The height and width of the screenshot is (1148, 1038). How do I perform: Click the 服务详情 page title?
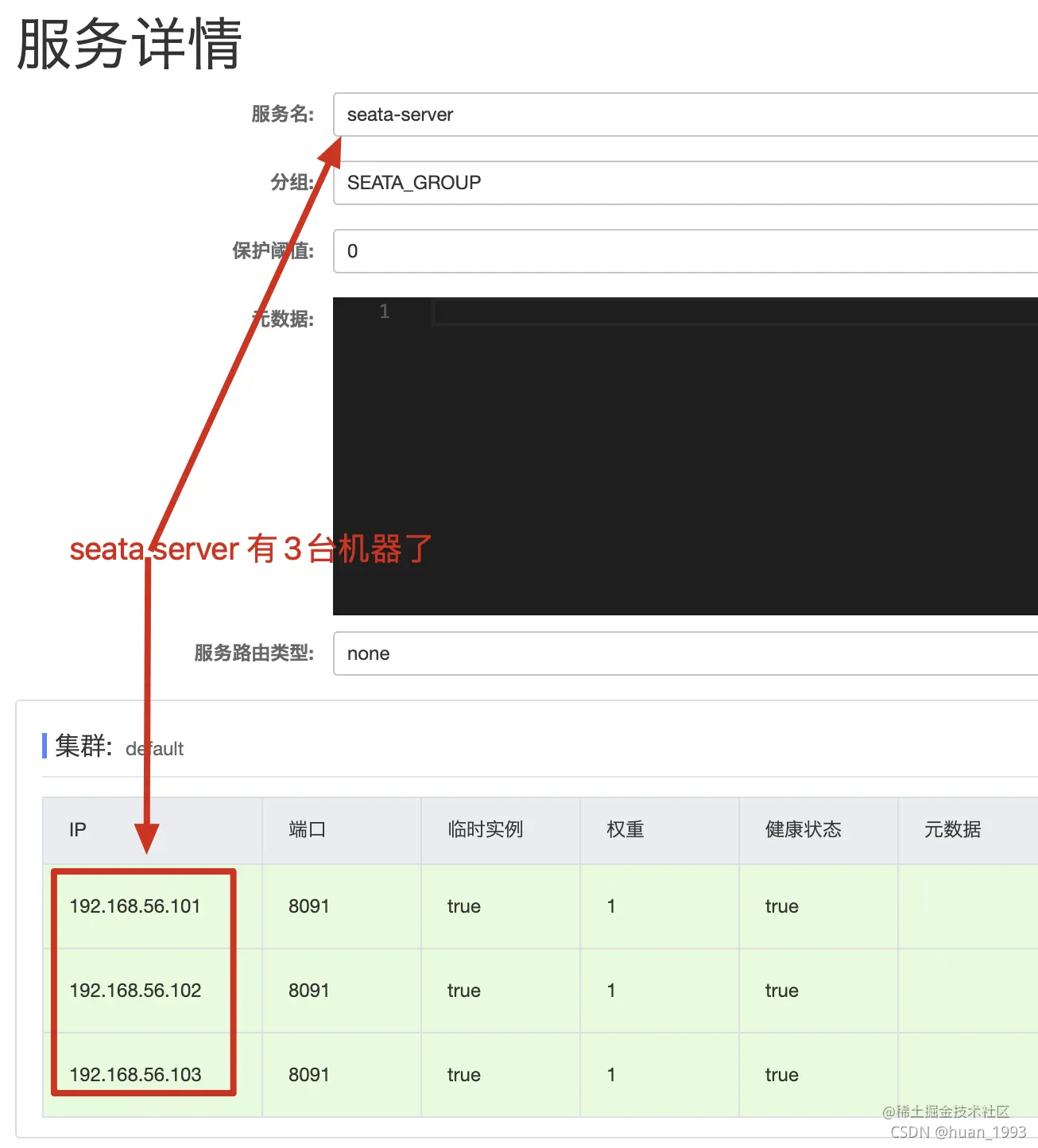[x=130, y=44]
